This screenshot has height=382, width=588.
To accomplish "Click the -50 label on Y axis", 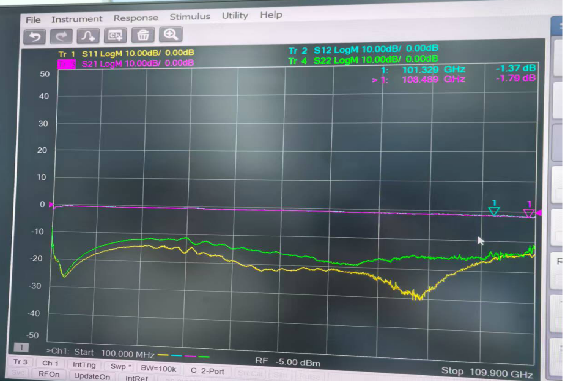I will [x=32, y=335].
